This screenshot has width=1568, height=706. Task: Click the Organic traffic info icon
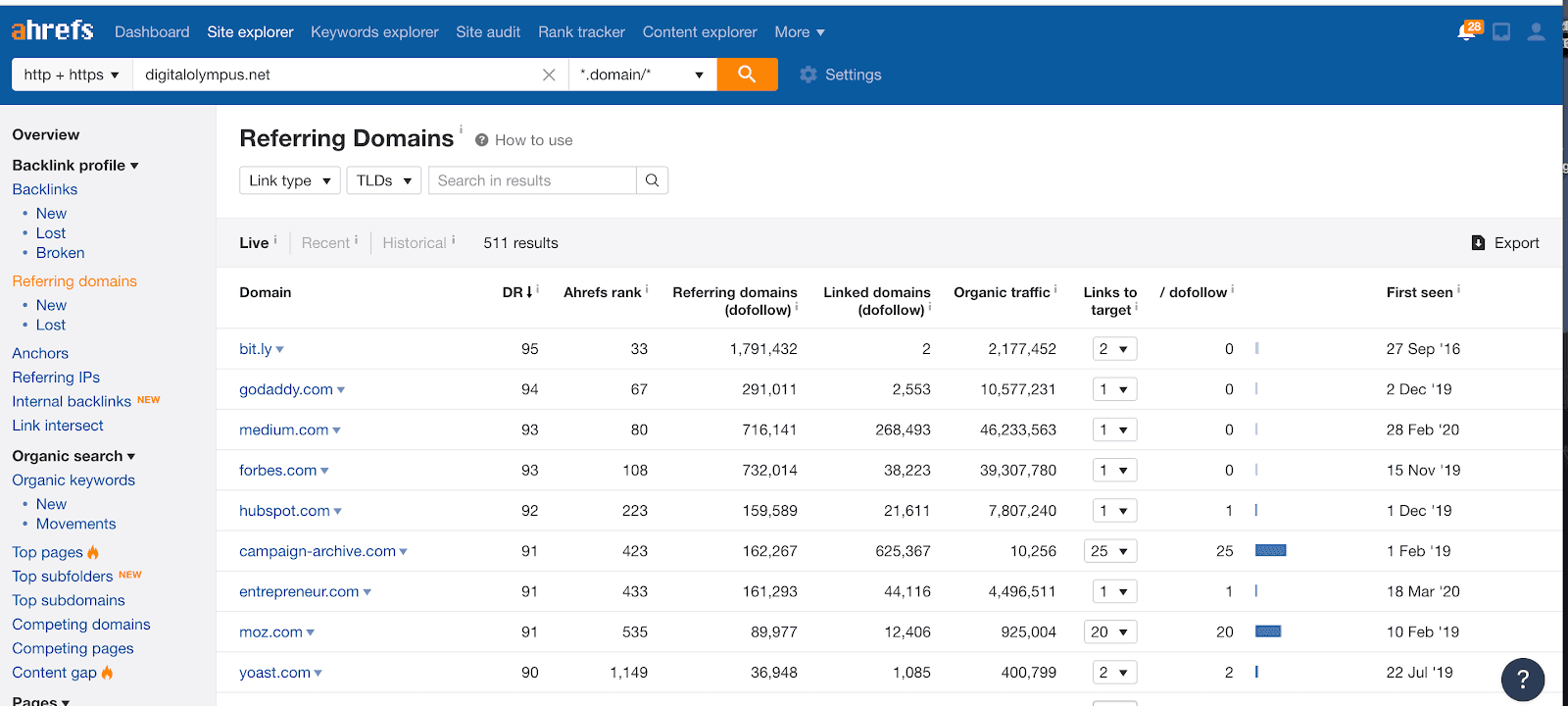[1055, 289]
